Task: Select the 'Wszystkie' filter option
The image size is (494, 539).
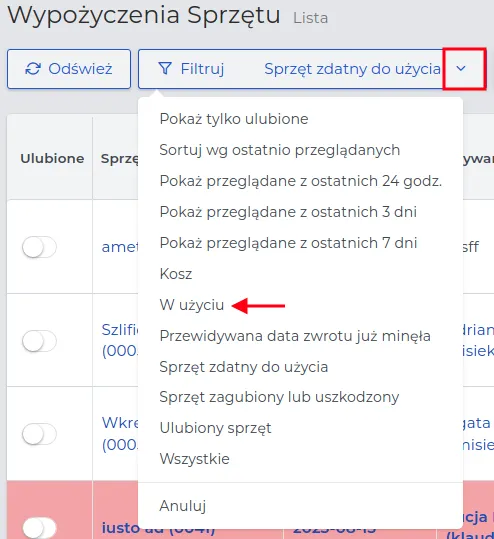Action: pyautogui.click(x=194, y=459)
